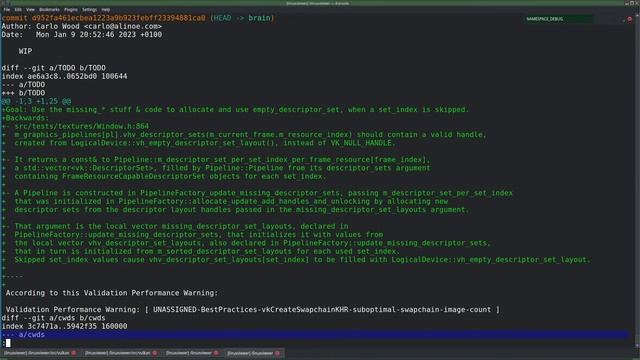The width and height of the screenshot is (640, 360).
Task: Open the Settings menu
Action: (89, 9)
